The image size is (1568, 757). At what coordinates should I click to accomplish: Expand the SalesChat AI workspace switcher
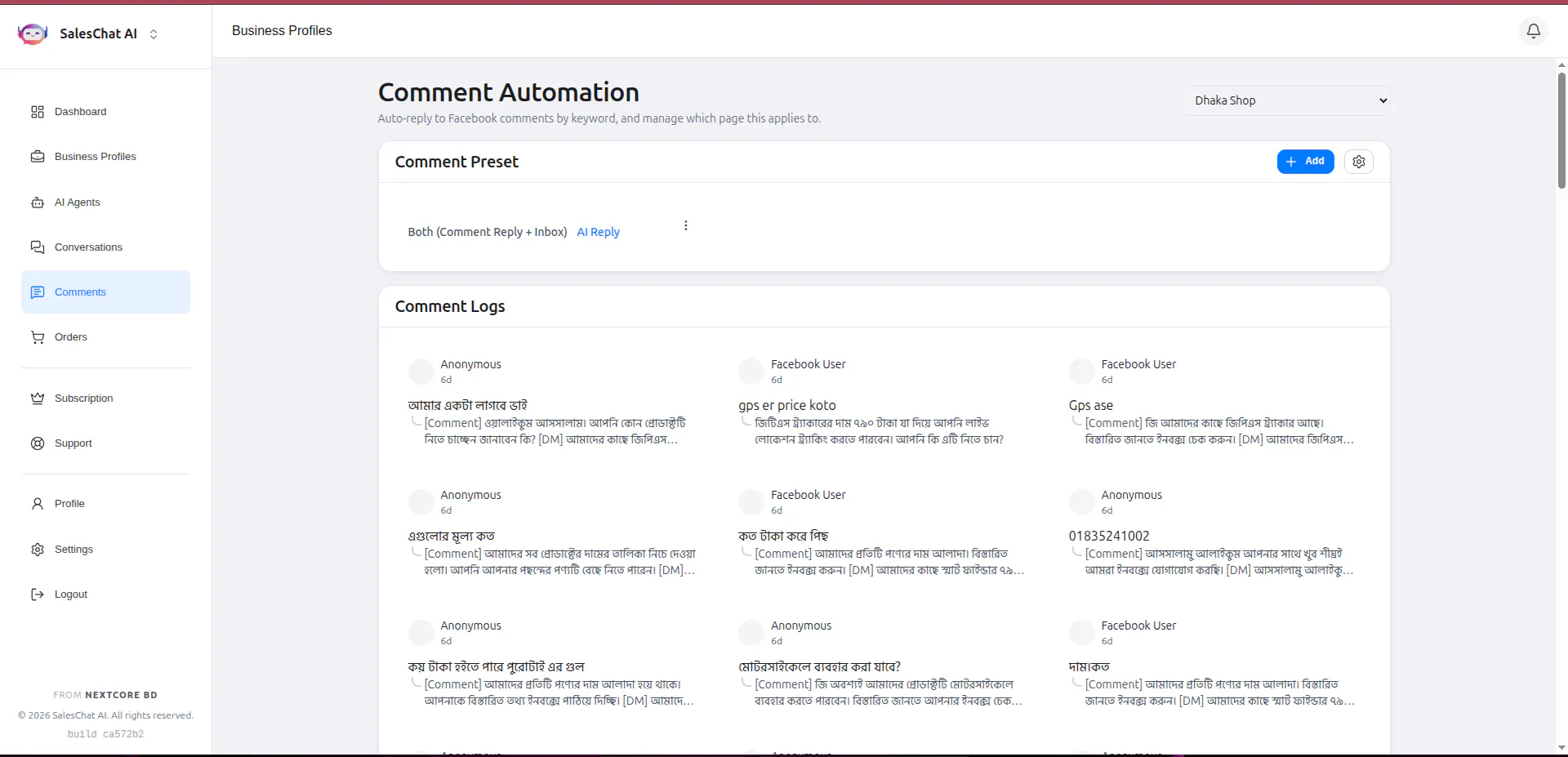pyautogui.click(x=154, y=34)
